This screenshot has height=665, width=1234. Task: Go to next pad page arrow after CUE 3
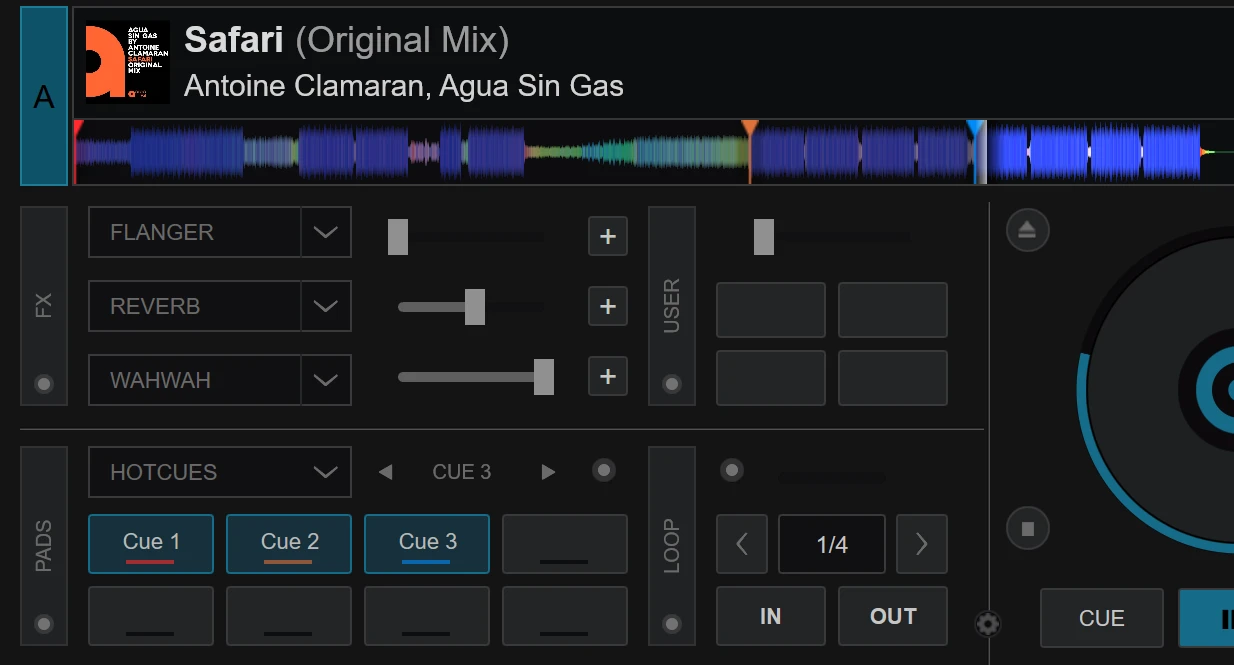click(548, 472)
